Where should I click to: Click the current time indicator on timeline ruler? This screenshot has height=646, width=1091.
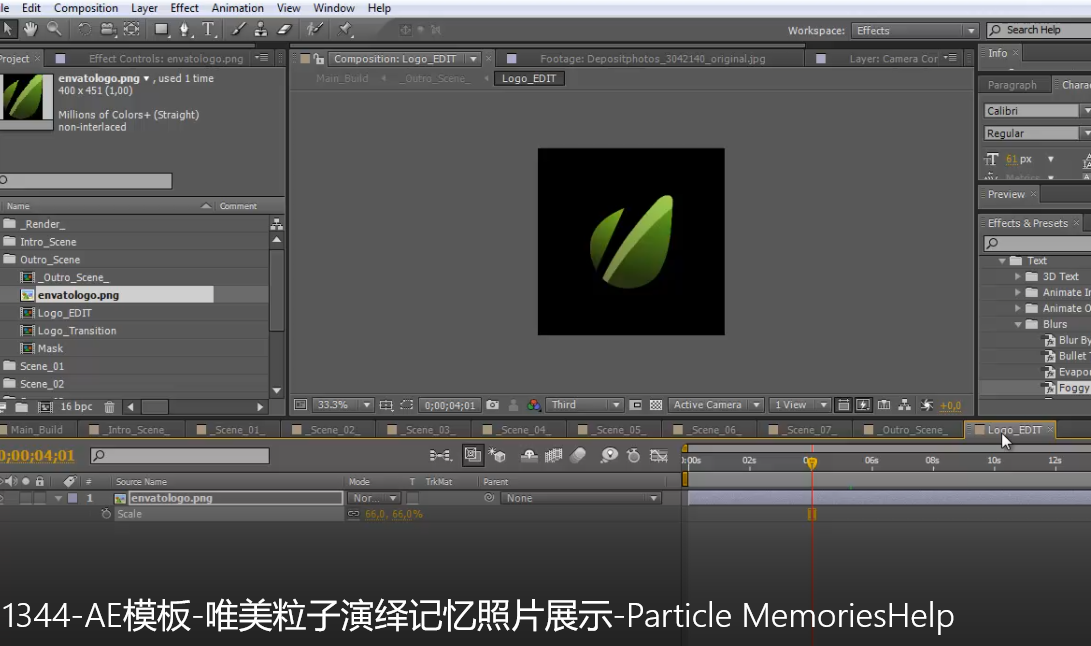pyautogui.click(x=811, y=462)
